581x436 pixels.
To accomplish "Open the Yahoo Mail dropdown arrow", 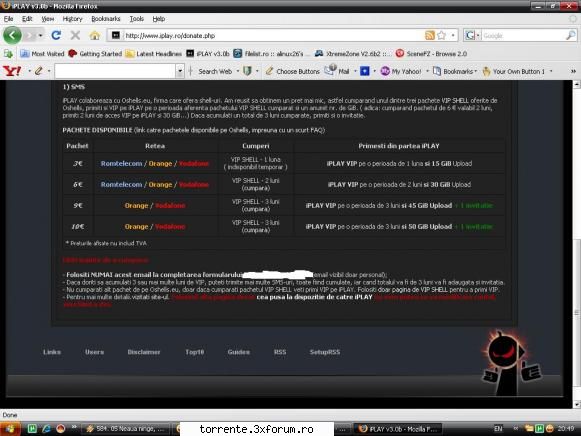I will (355, 71).
